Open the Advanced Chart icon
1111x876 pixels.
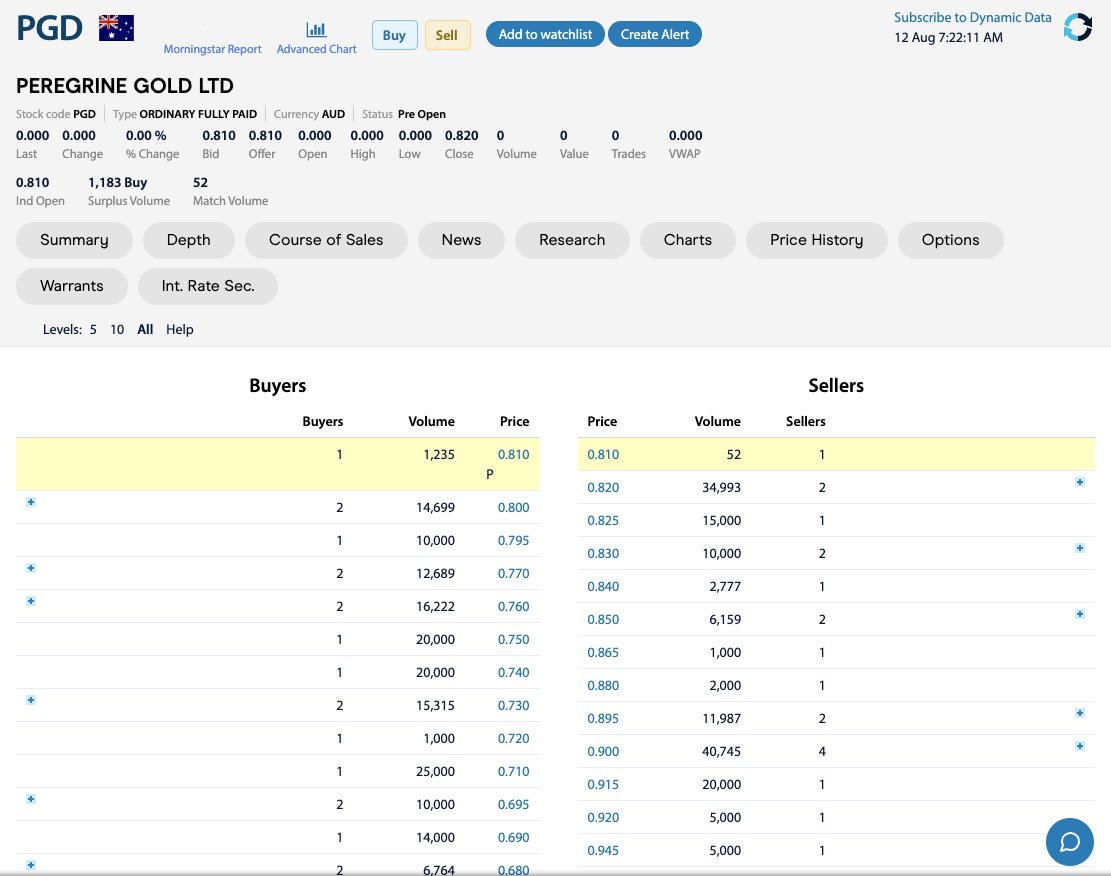pyautogui.click(x=316, y=29)
